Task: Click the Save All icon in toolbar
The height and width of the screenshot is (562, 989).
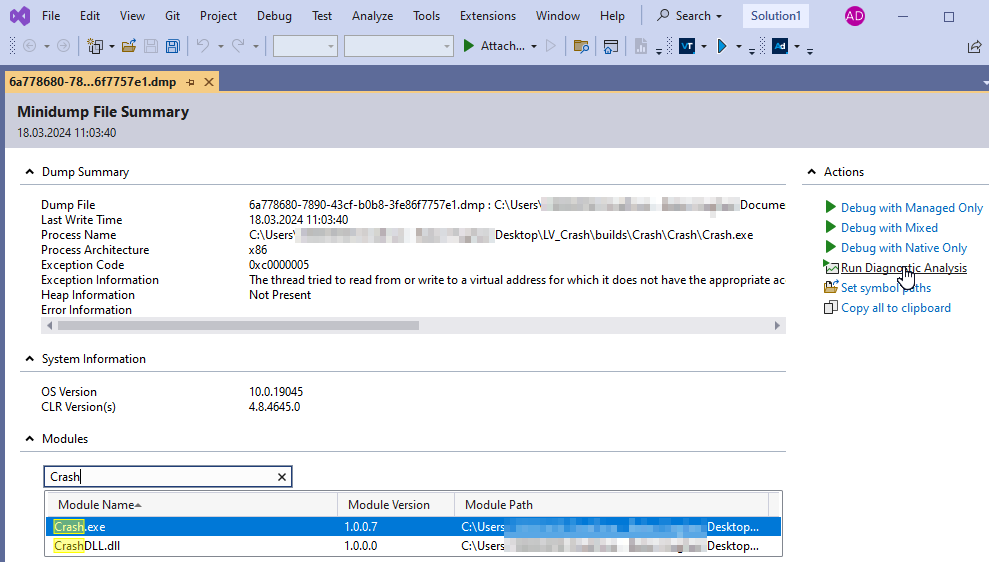Action: 172,46
